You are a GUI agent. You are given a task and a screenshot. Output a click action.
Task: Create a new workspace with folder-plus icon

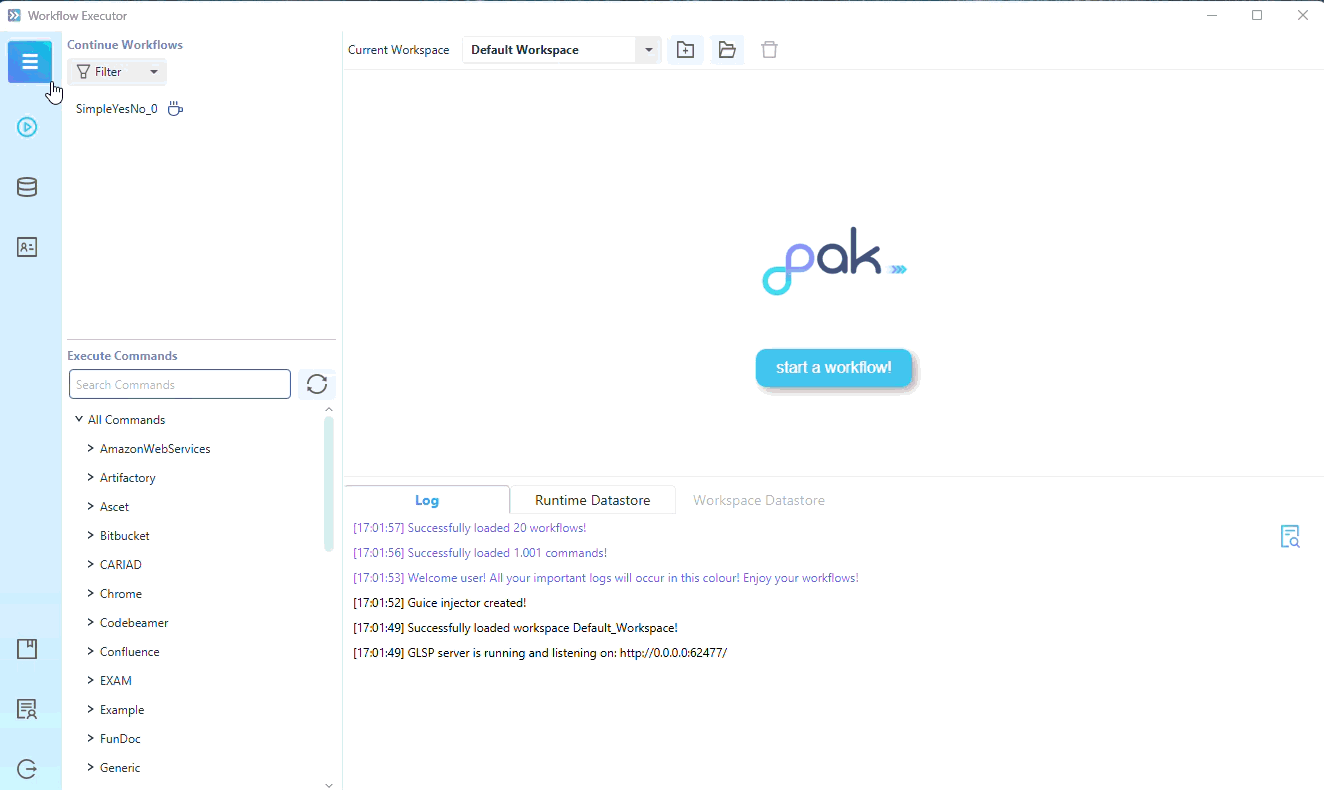coord(685,50)
